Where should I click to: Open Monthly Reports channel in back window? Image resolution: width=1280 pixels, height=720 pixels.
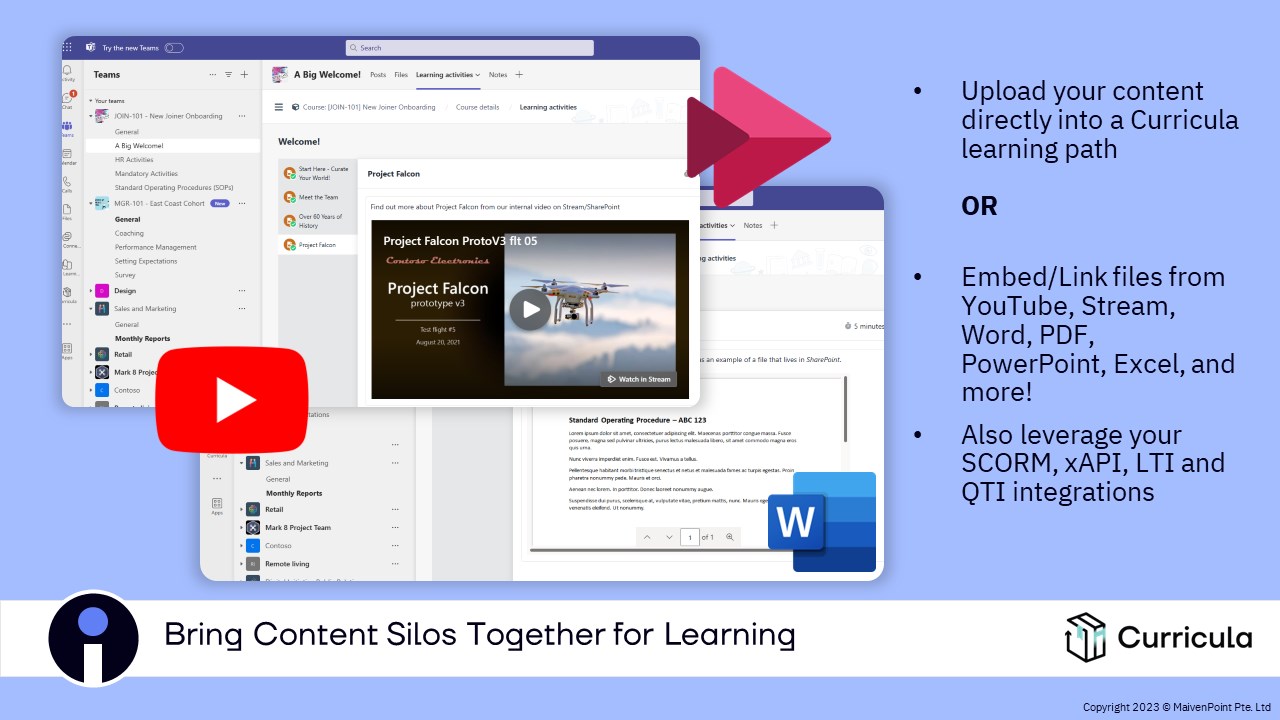[x=294, y=493]
